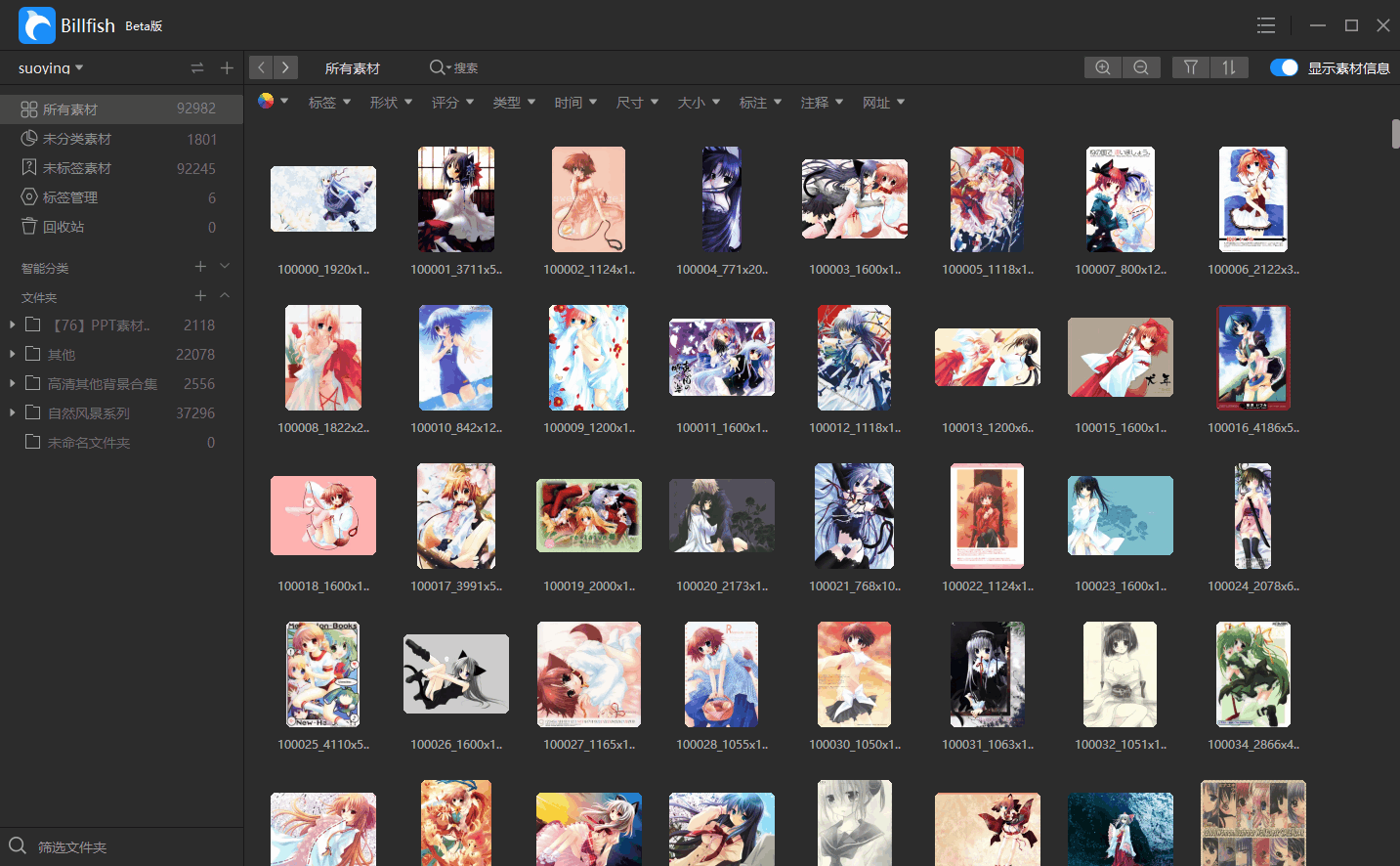The height and width of the screenshot is (866, 1400).
Task: Open the hamburger main menu in title bar
Action: [x=1266, y=25]
